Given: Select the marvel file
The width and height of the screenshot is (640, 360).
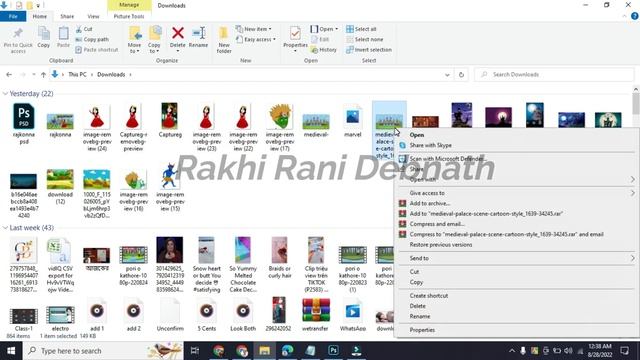Looking at the screenshot, I should coord(353,120).
